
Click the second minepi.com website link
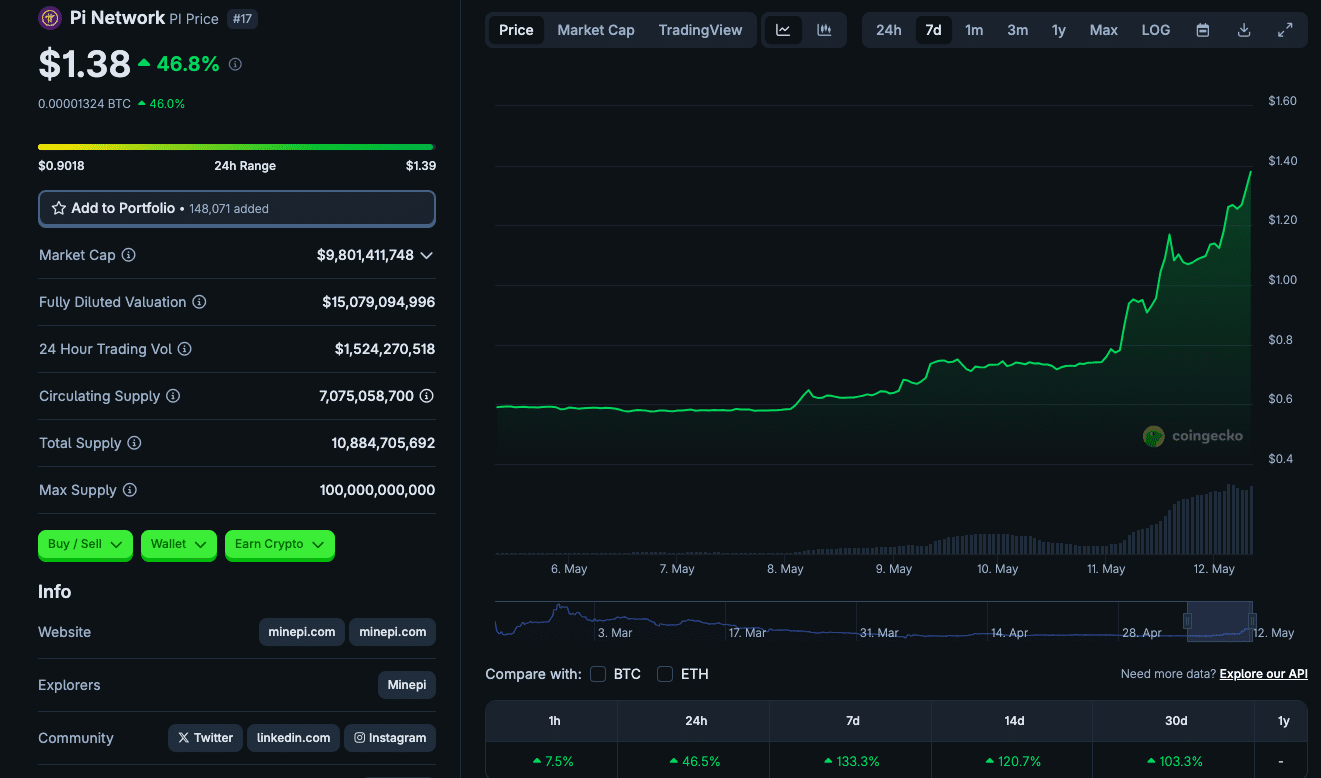coord(393,632)
